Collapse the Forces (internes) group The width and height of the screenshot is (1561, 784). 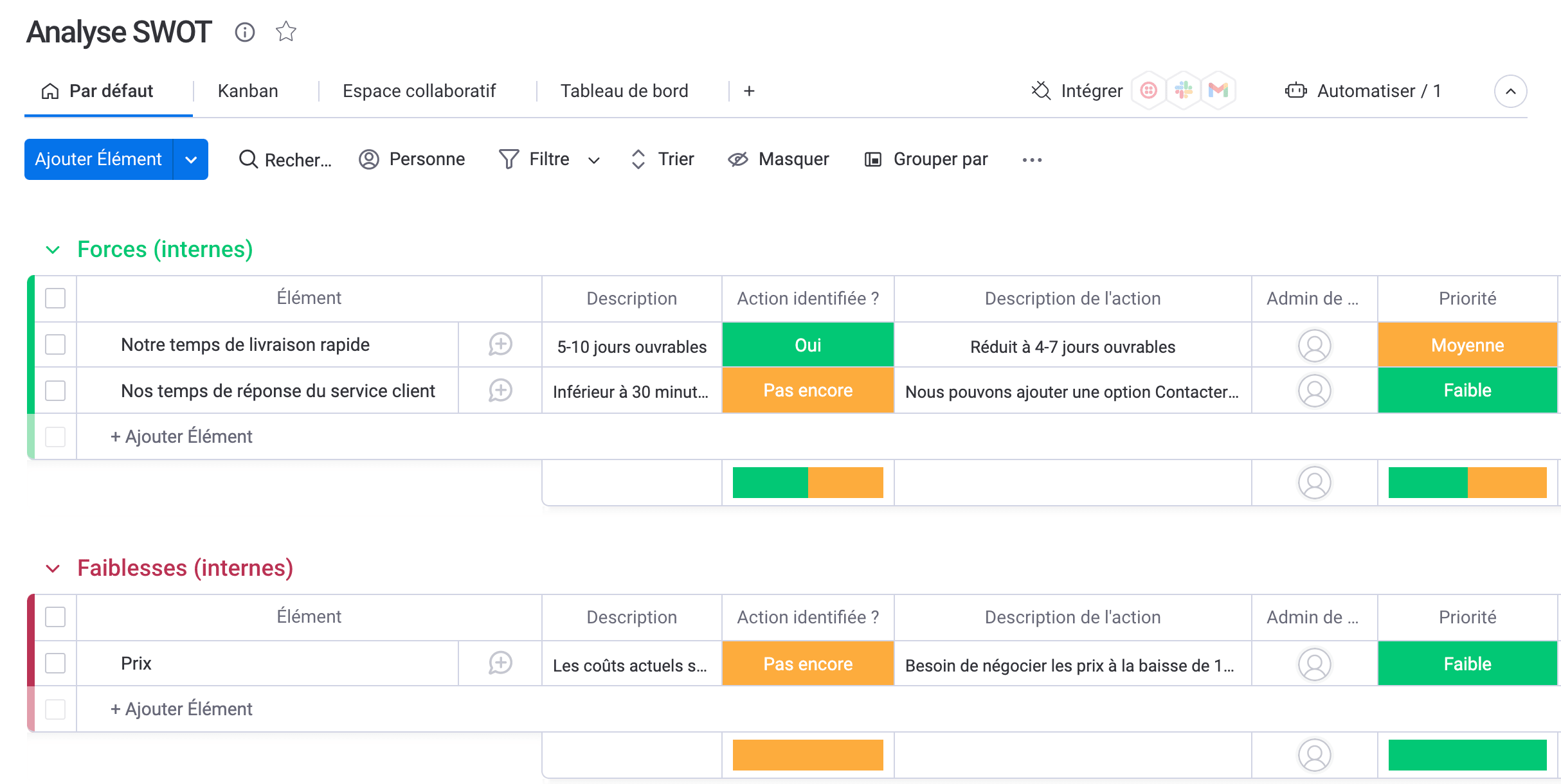(53, 250)
